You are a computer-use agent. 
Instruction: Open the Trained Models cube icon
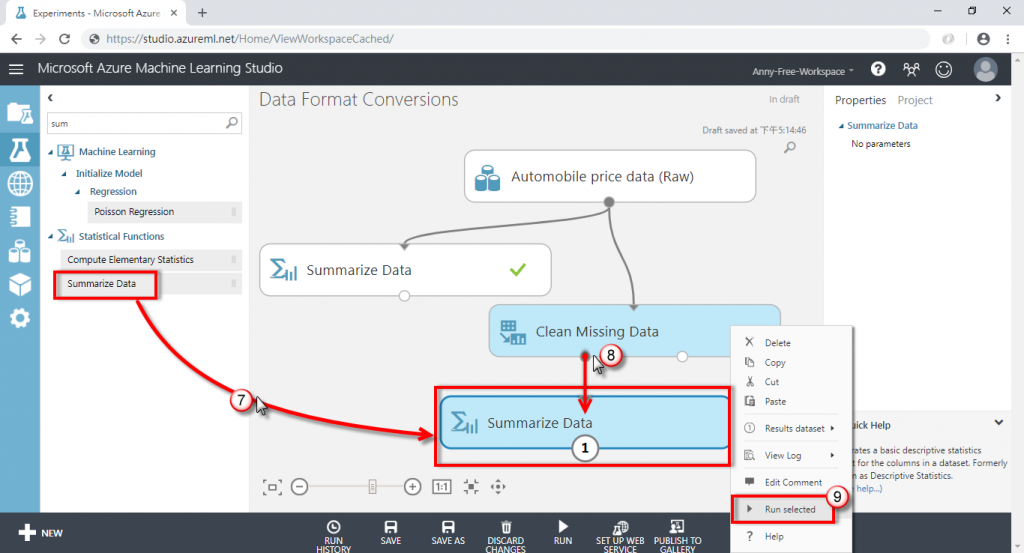point(20,285)
